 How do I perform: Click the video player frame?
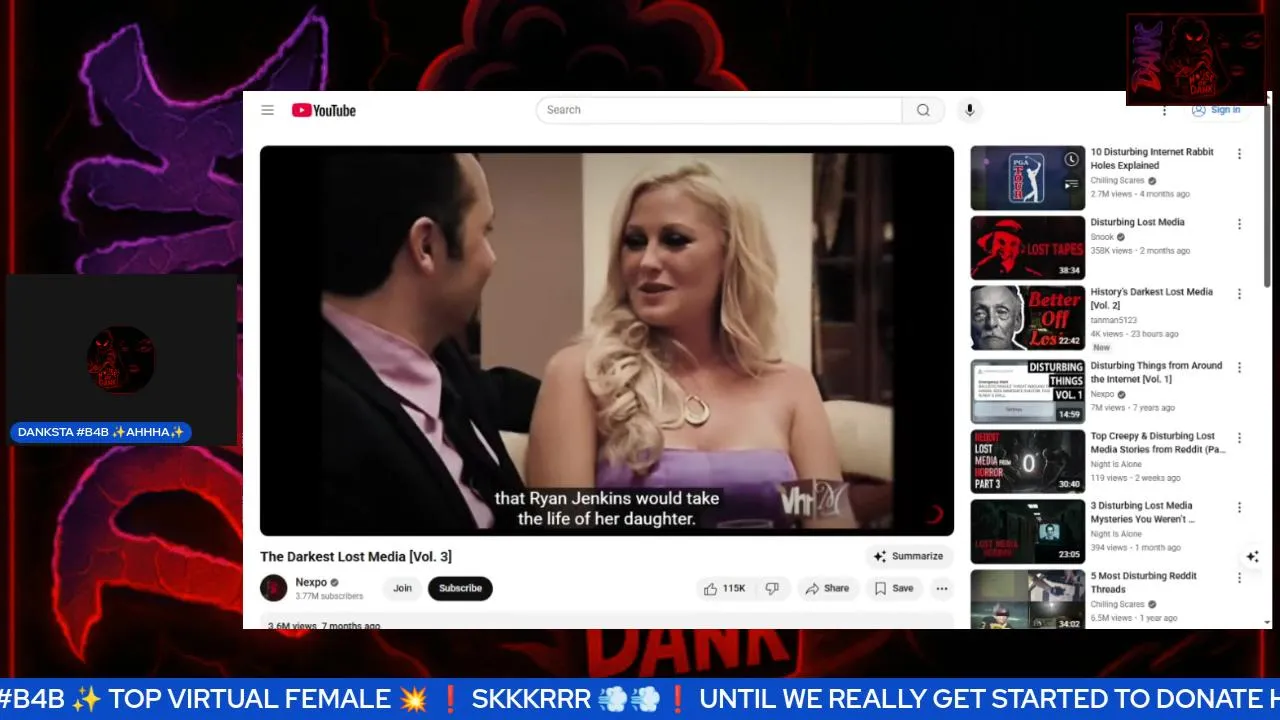tap(607, 341)
